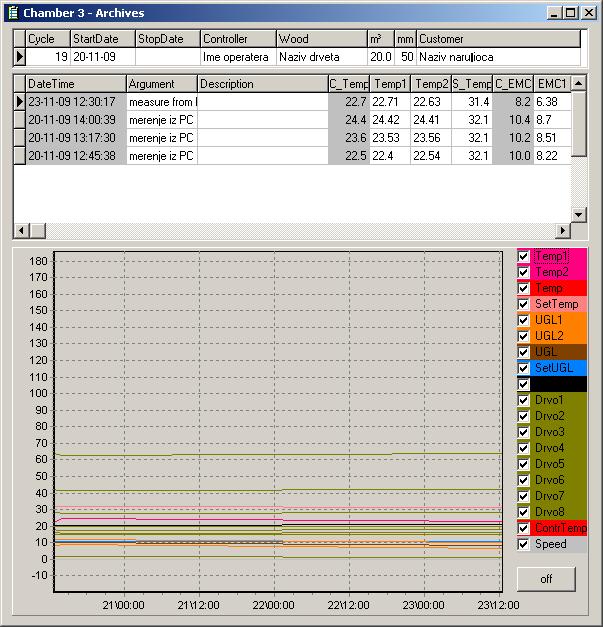The width and height of the screenshot is (603, 627).
Task: Click the StartDate column header
Action: click(x=103, y=39)
